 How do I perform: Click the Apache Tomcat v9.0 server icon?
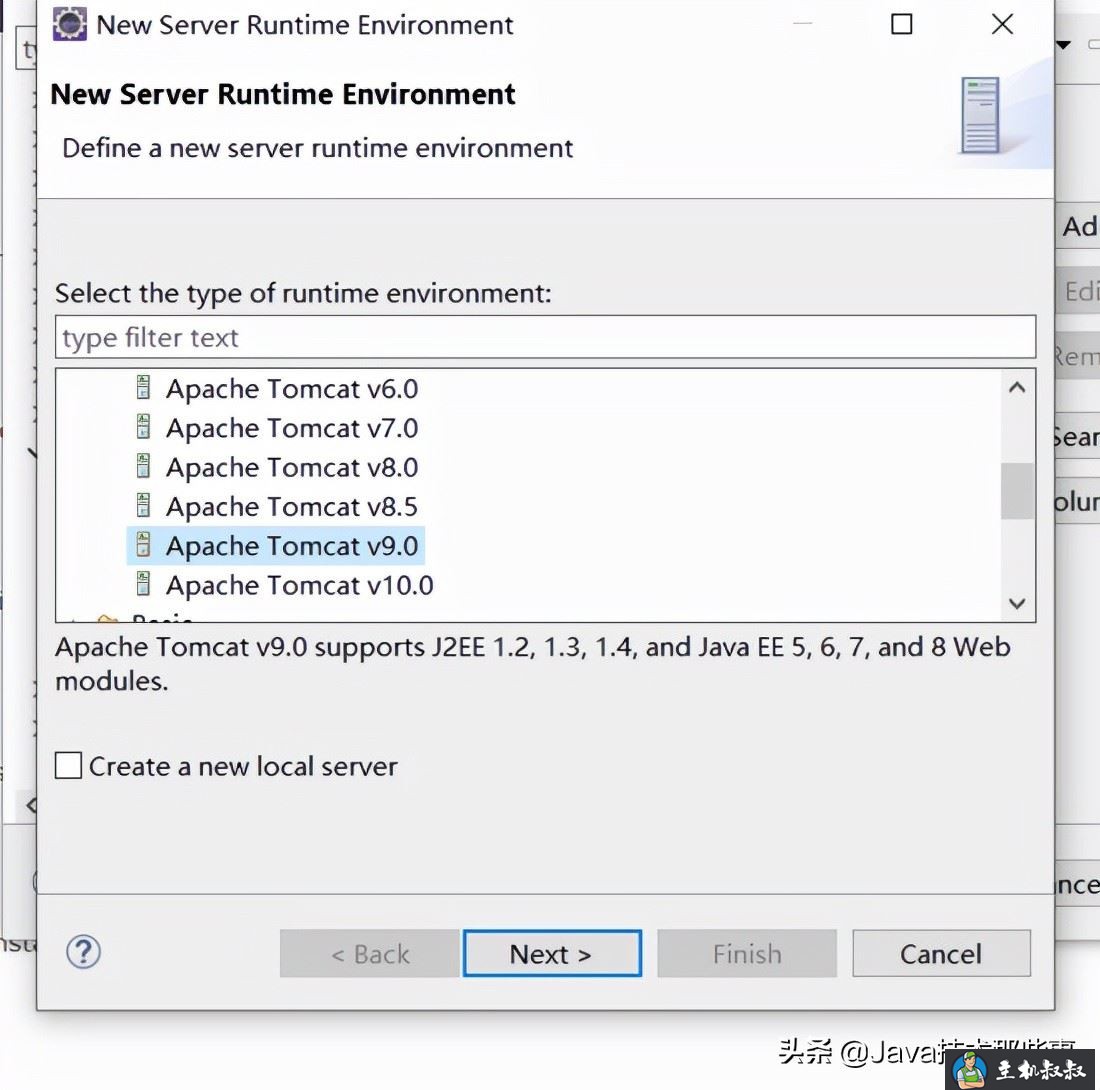143,545
